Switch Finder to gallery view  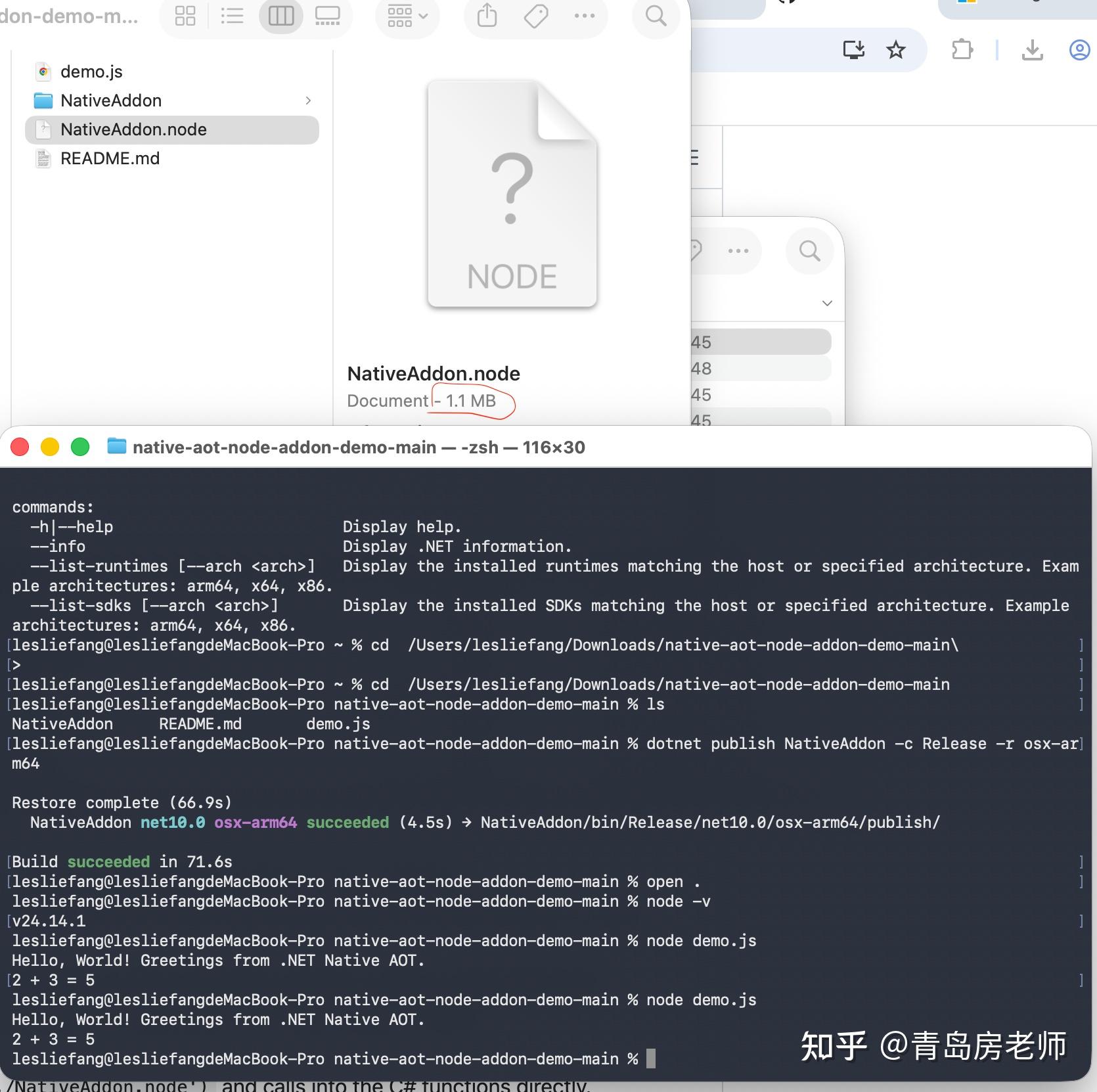pos(327,15)
